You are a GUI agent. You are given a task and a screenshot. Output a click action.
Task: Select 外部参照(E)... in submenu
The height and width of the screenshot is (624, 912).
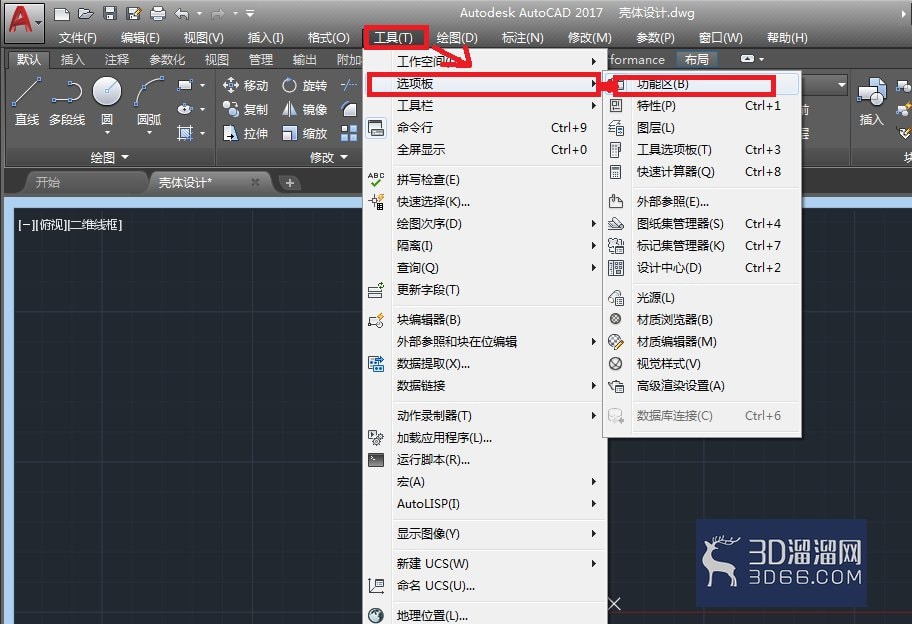pyautogui.click(x=702, y=202)
